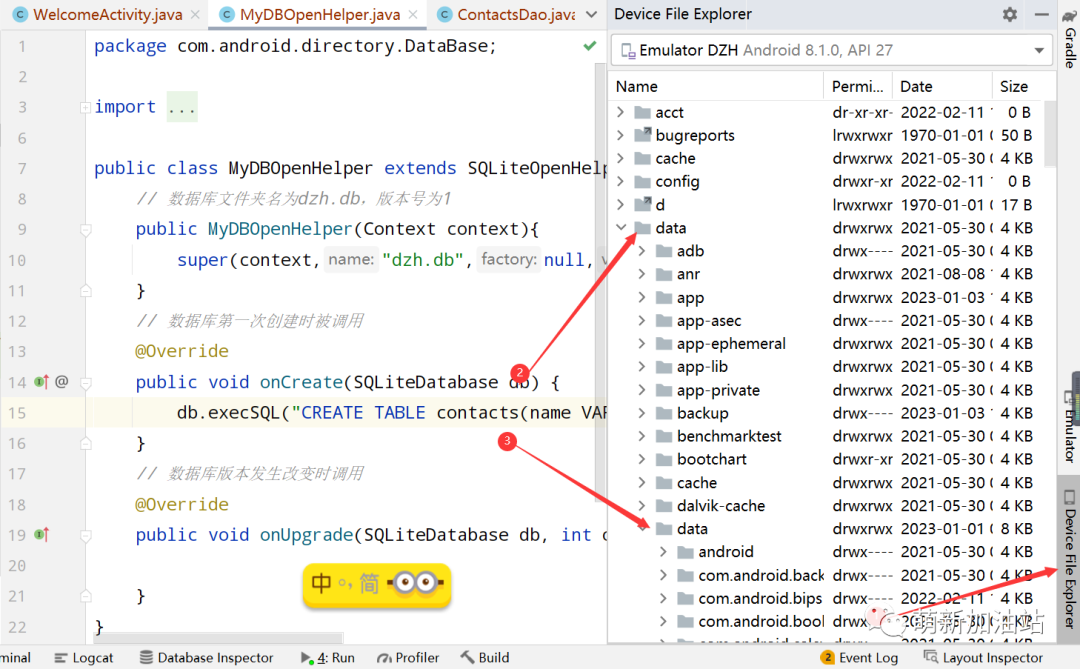
Task: Click the green inspection checkmark icon
Action: pos(590,46)
